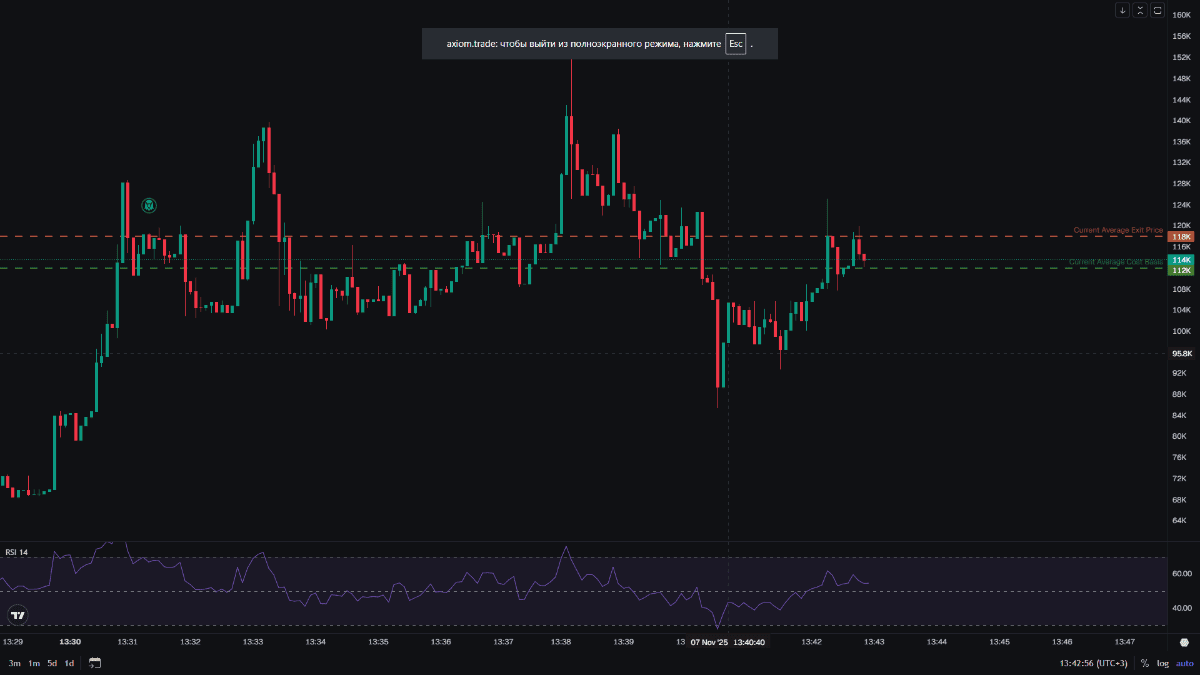Toggle percent scale mode
Viewport: 1200px width, 675px height.
click(1144, 663)
